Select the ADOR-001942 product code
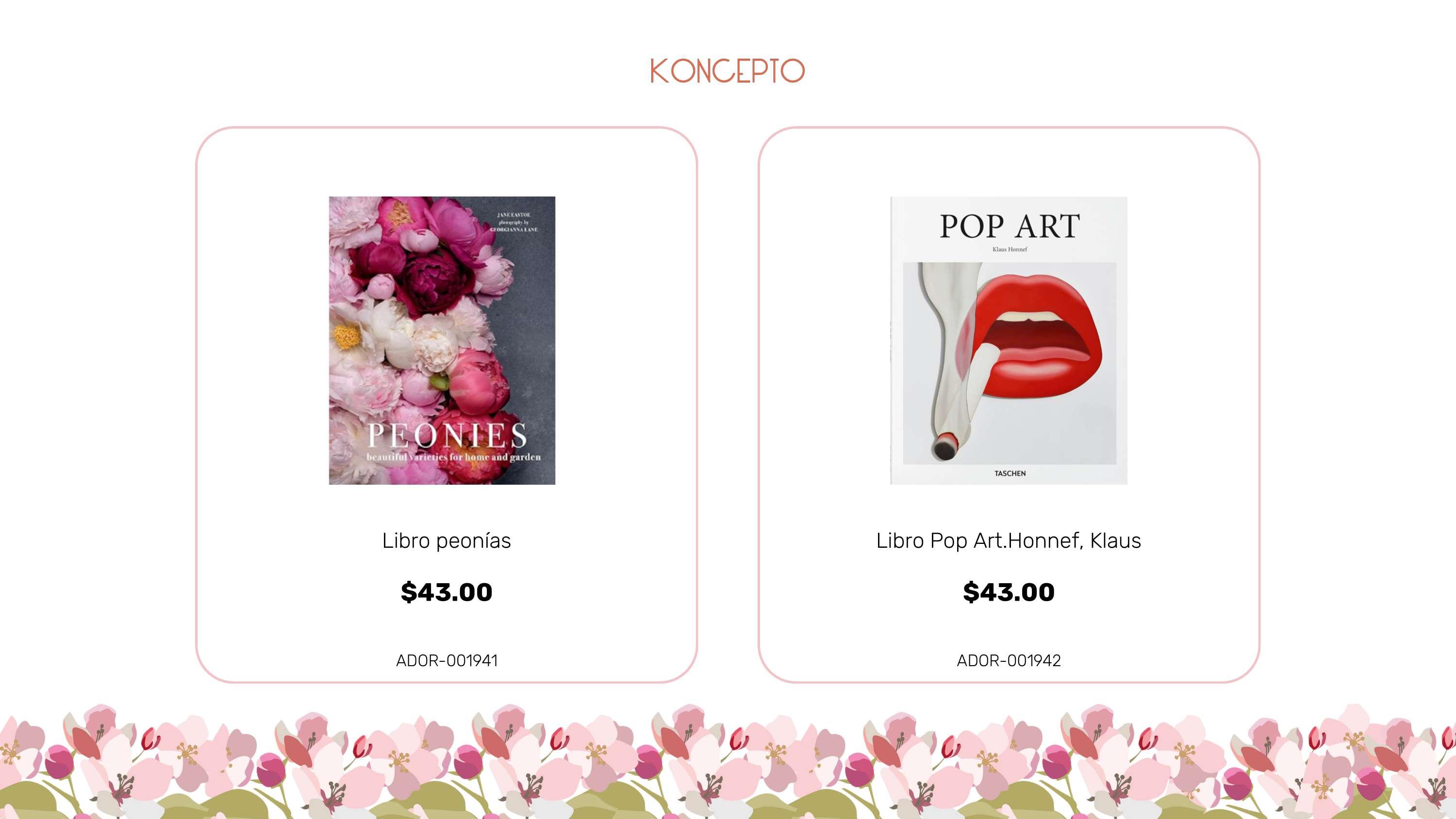This screenshot has height=819, width=1456. 1009,660
